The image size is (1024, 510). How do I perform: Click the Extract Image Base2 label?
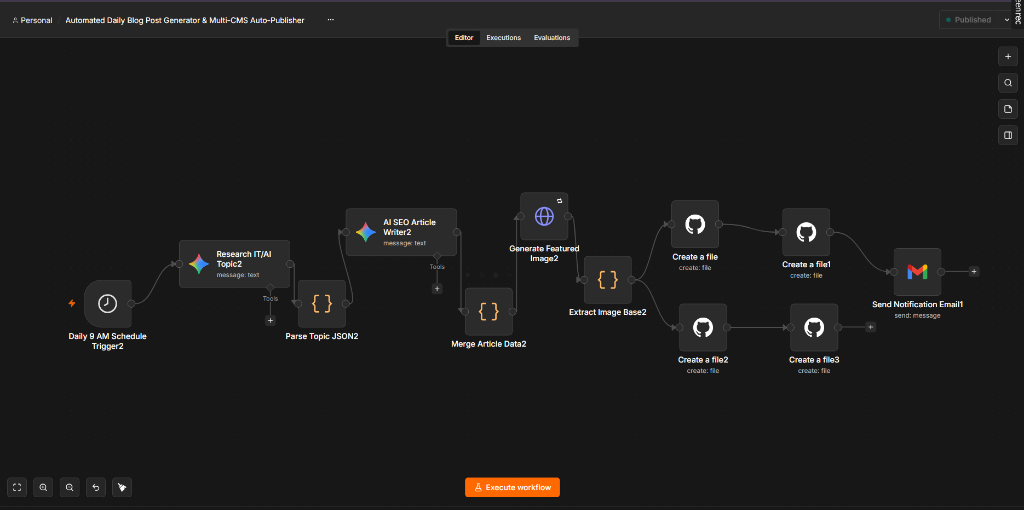click(x=607, y=312)
